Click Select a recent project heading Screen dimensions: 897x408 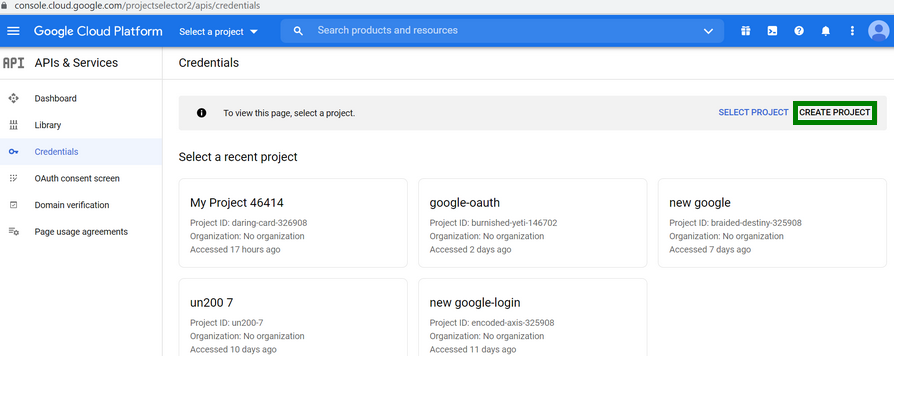(x=238, y=157)
